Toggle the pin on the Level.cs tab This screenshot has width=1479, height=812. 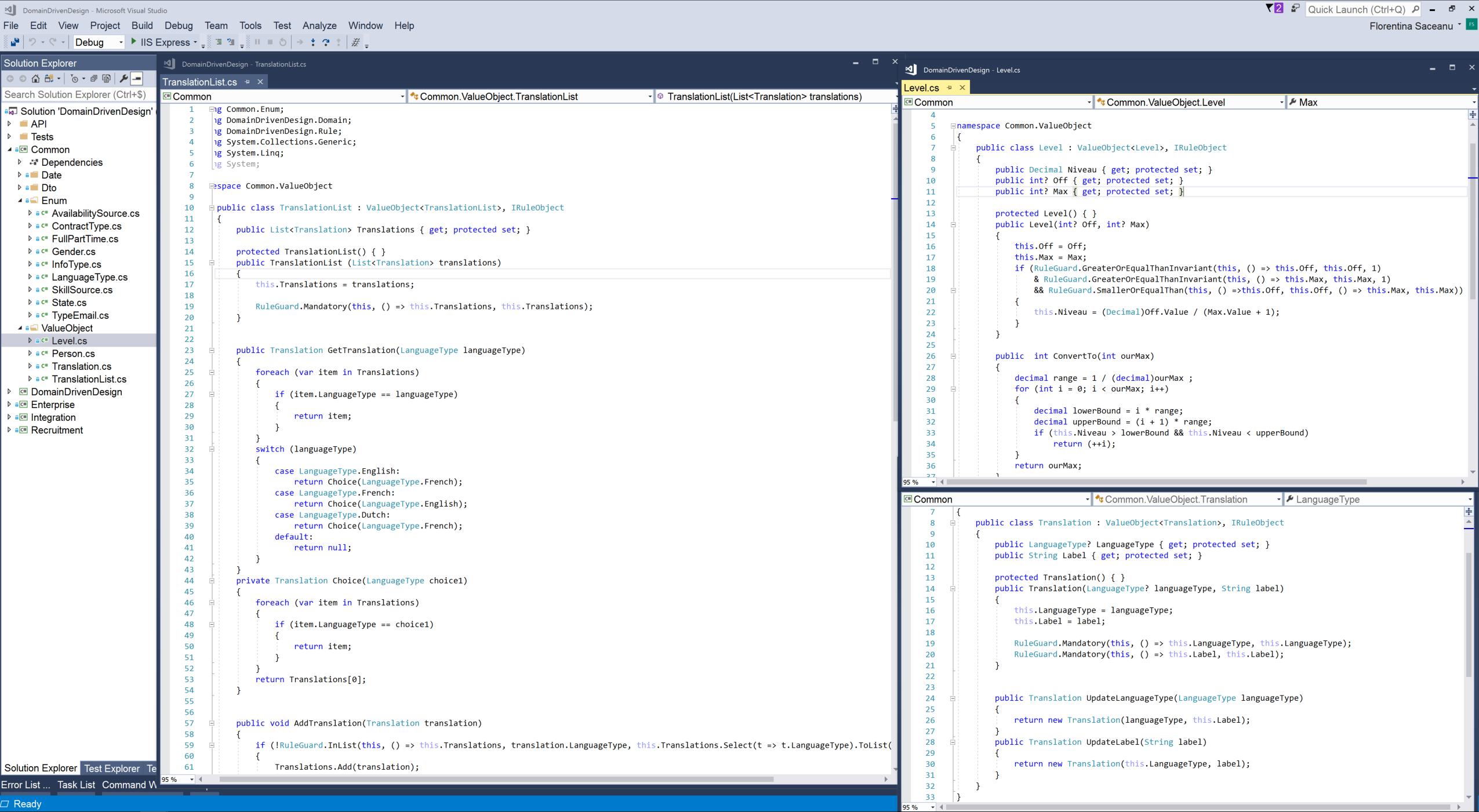949,88
